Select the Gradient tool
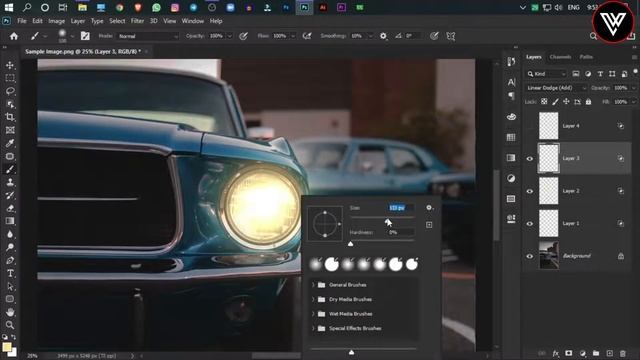Image resolution: width=640 pixels, height=360 pixels. point(10,221)
